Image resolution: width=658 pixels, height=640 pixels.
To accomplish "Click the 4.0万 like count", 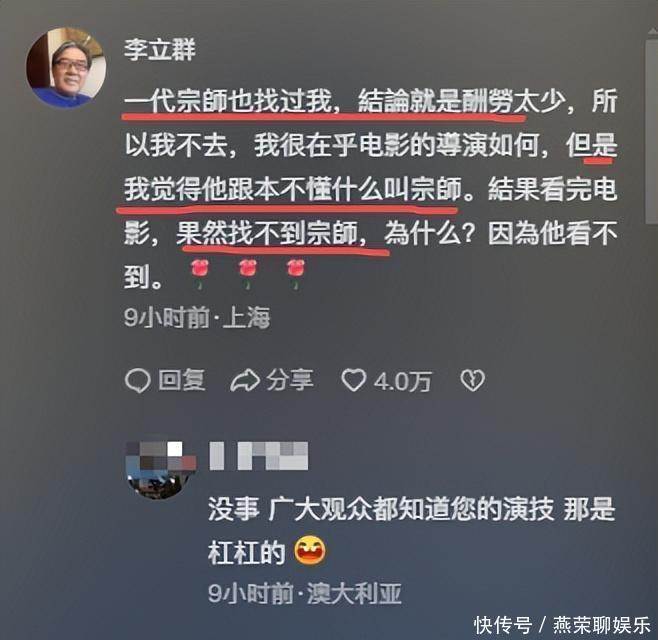I will 402,381.
